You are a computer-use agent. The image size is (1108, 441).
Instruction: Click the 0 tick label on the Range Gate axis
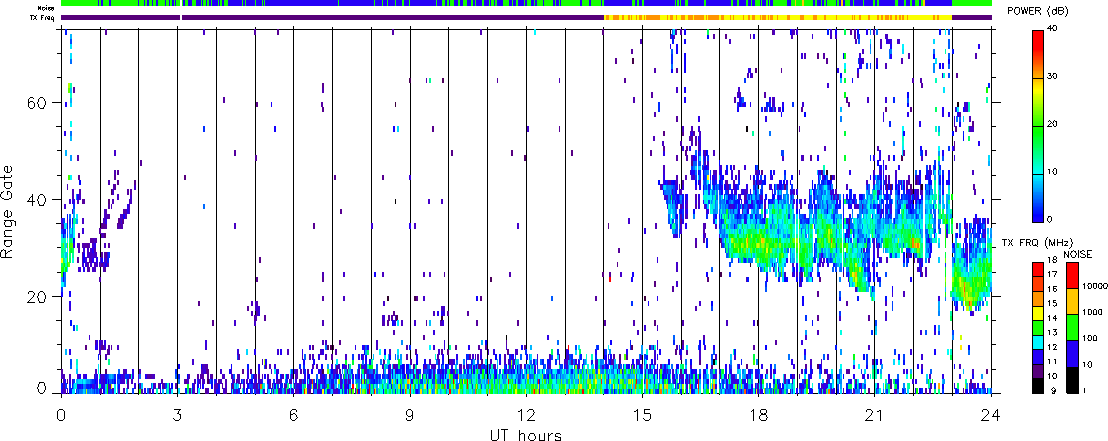coord(41,388)
